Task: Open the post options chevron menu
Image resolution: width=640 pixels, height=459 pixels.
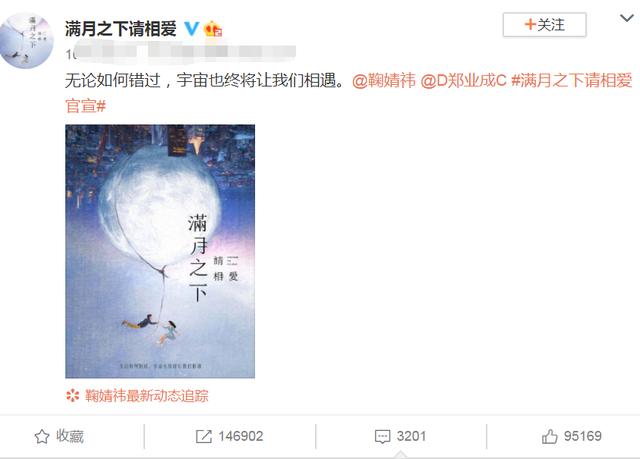Action: [x=627, y=18]
